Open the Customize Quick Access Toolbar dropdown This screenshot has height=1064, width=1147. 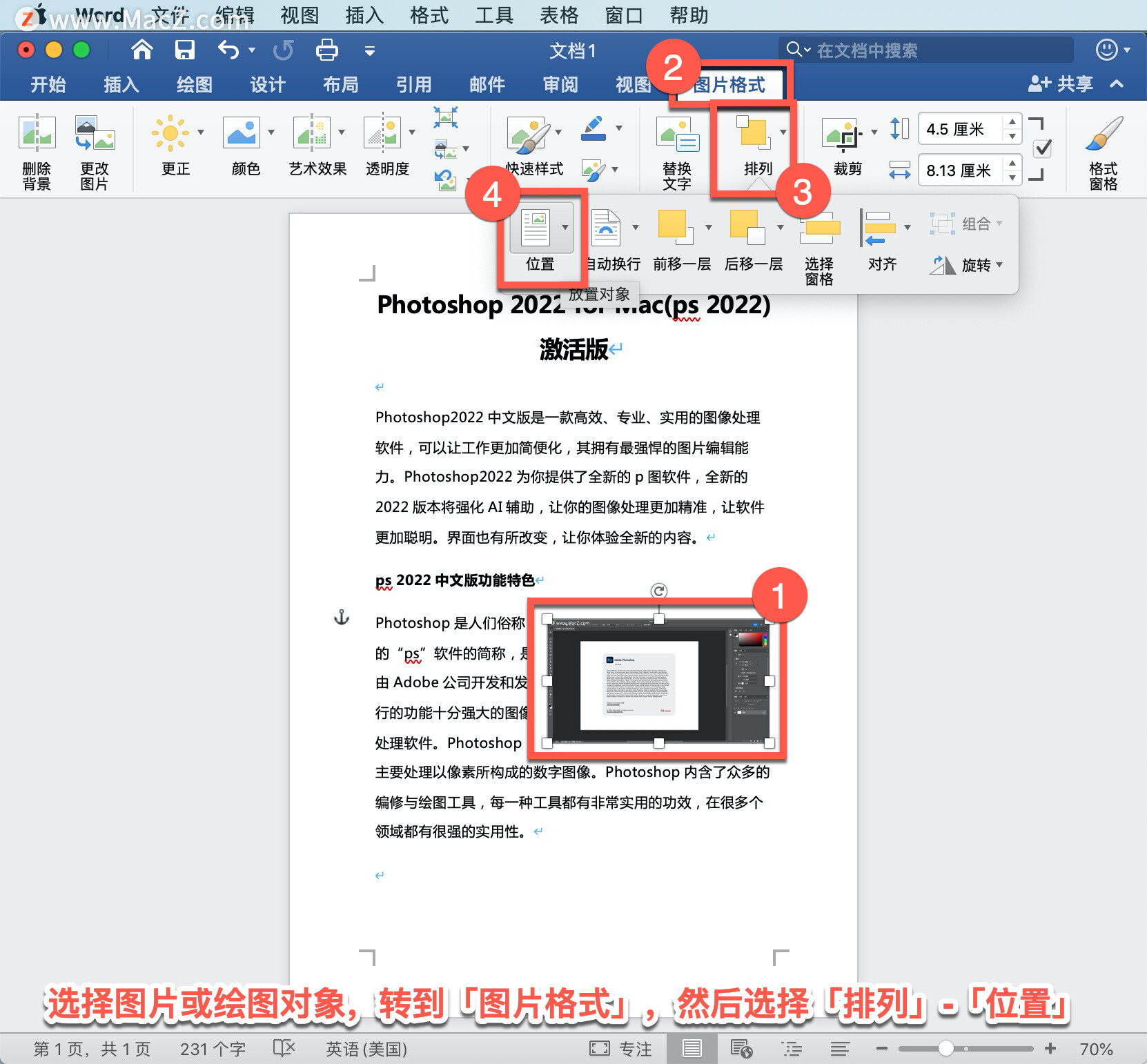(x=370, y=50)
